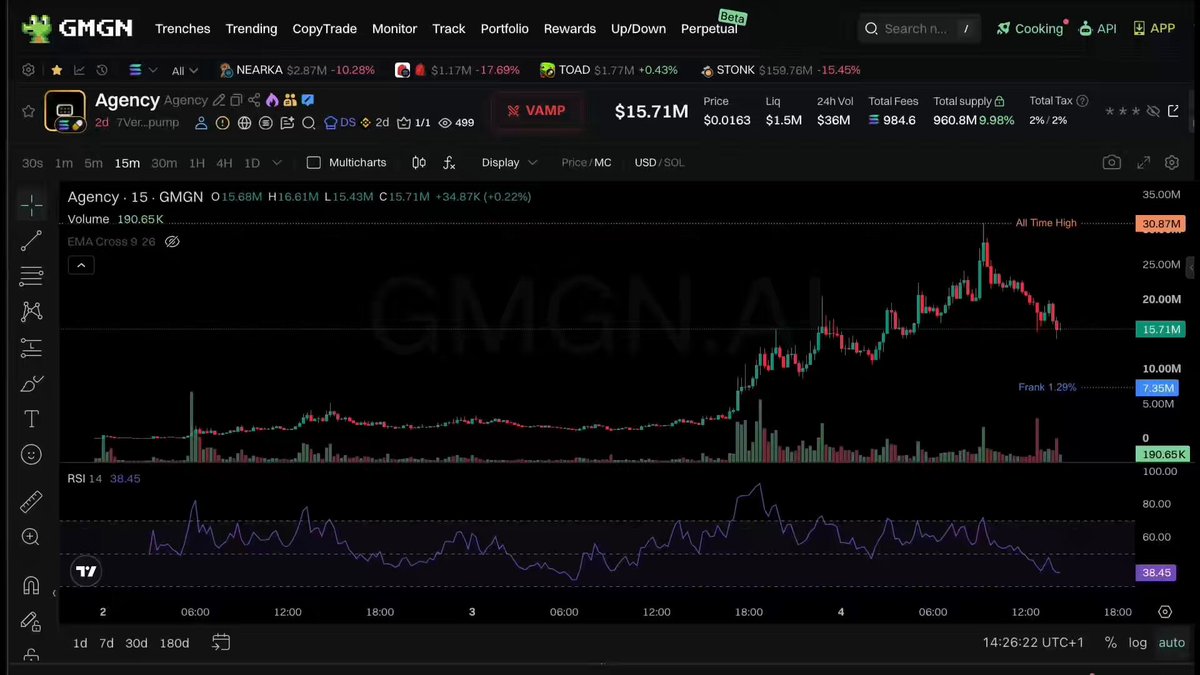This screenshot has width=1200, height=675.
Task: Change the candlestick chart type
Action: pos(419,162)
